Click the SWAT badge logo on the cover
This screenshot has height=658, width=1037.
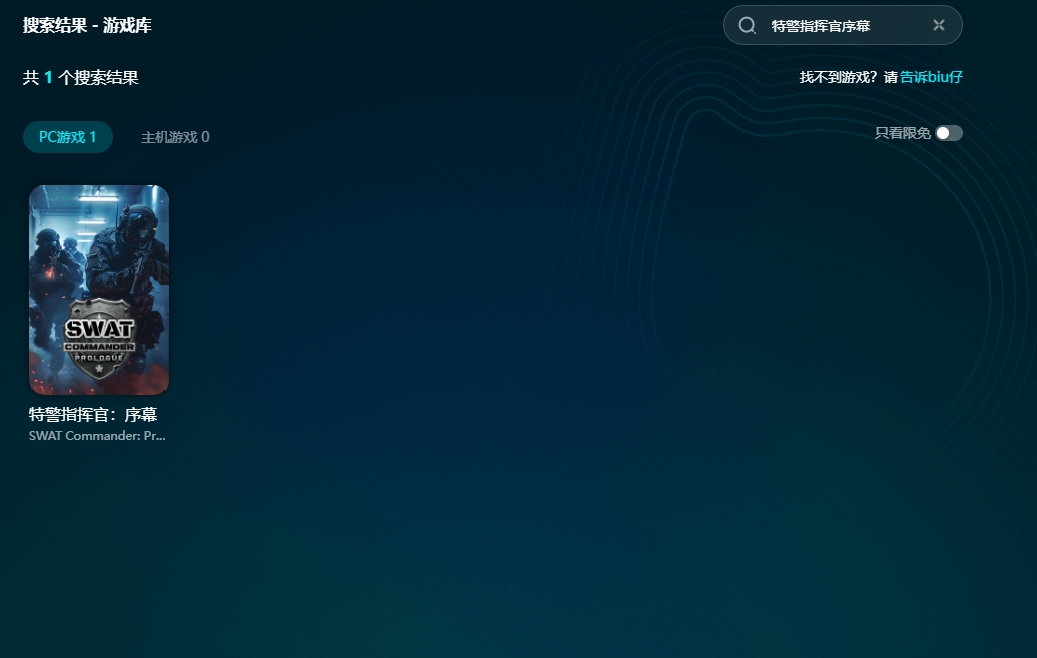click(99, 337)
